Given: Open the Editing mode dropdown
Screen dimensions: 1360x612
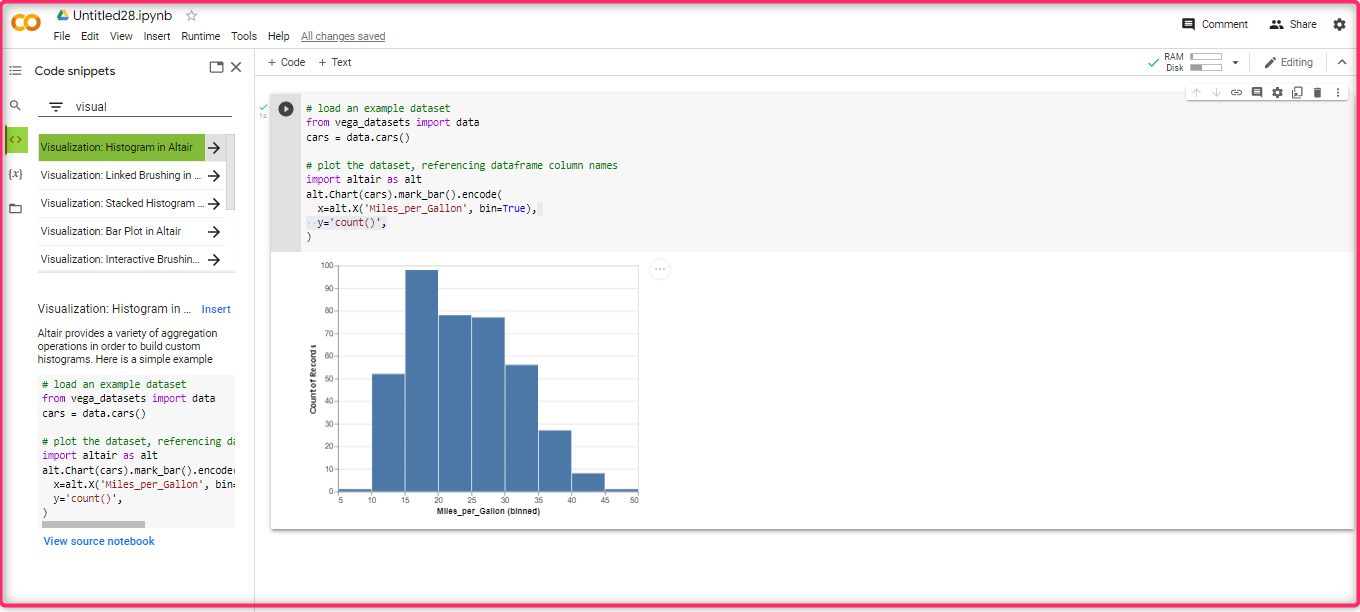Looking at the screenshot, I should click(x=1288, y=62).
